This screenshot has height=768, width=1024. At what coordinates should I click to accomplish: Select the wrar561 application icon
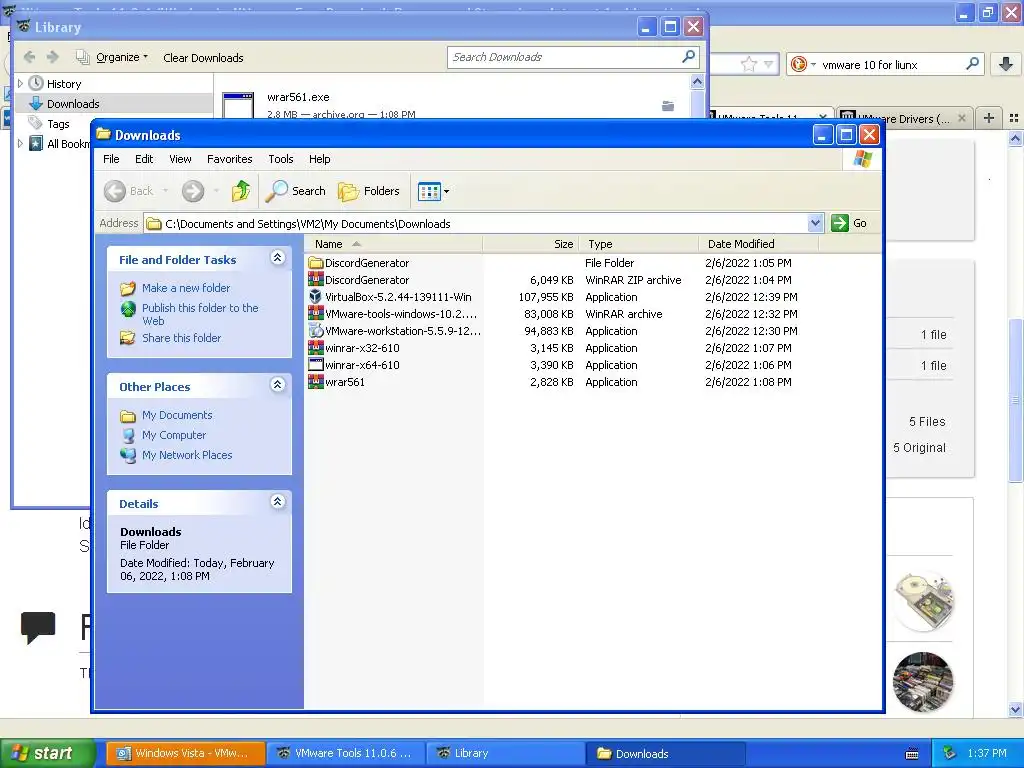tap(316, 381)
